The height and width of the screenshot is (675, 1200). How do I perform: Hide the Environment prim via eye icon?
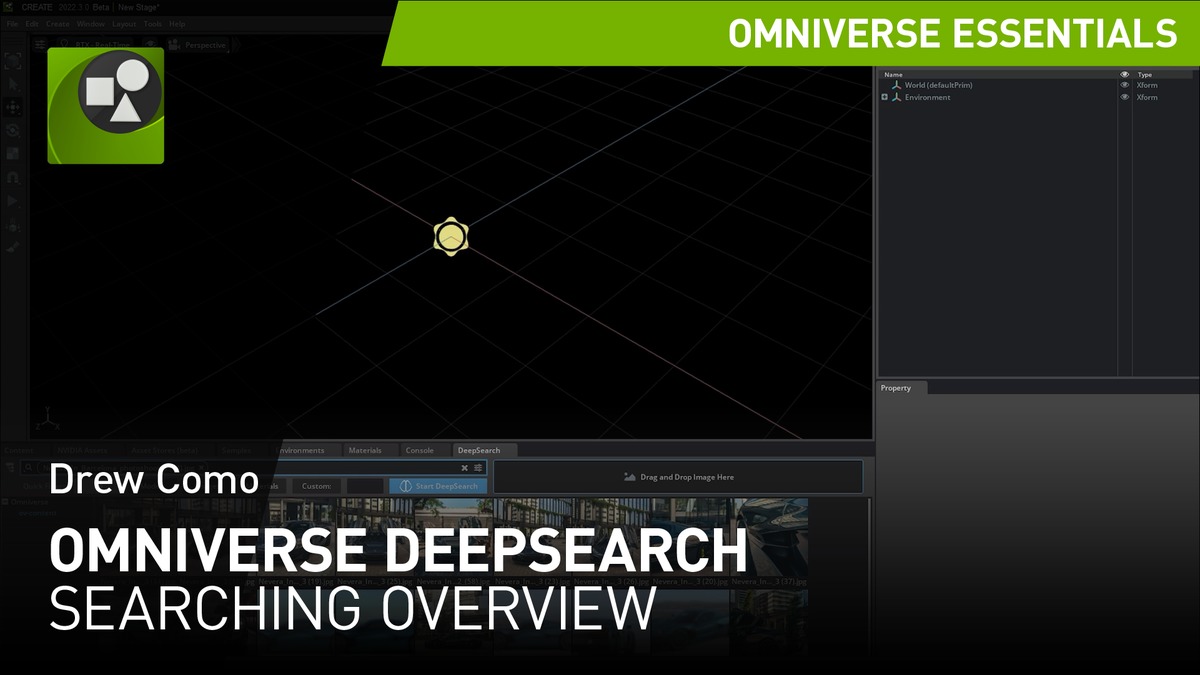click(1124, 97)
